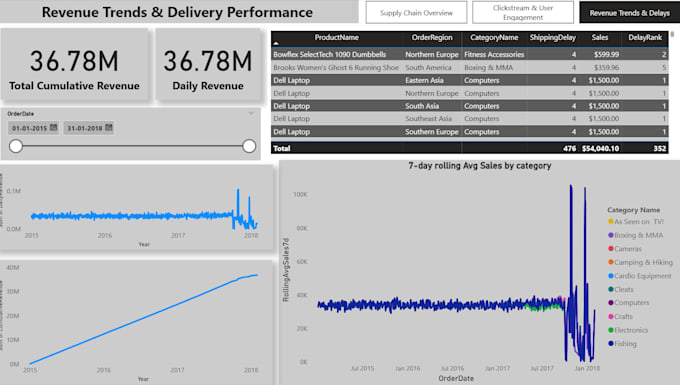Open the Clickstream & User Engagement page
The width and height of the screenshot is (680, 385).
click(523, 13)
